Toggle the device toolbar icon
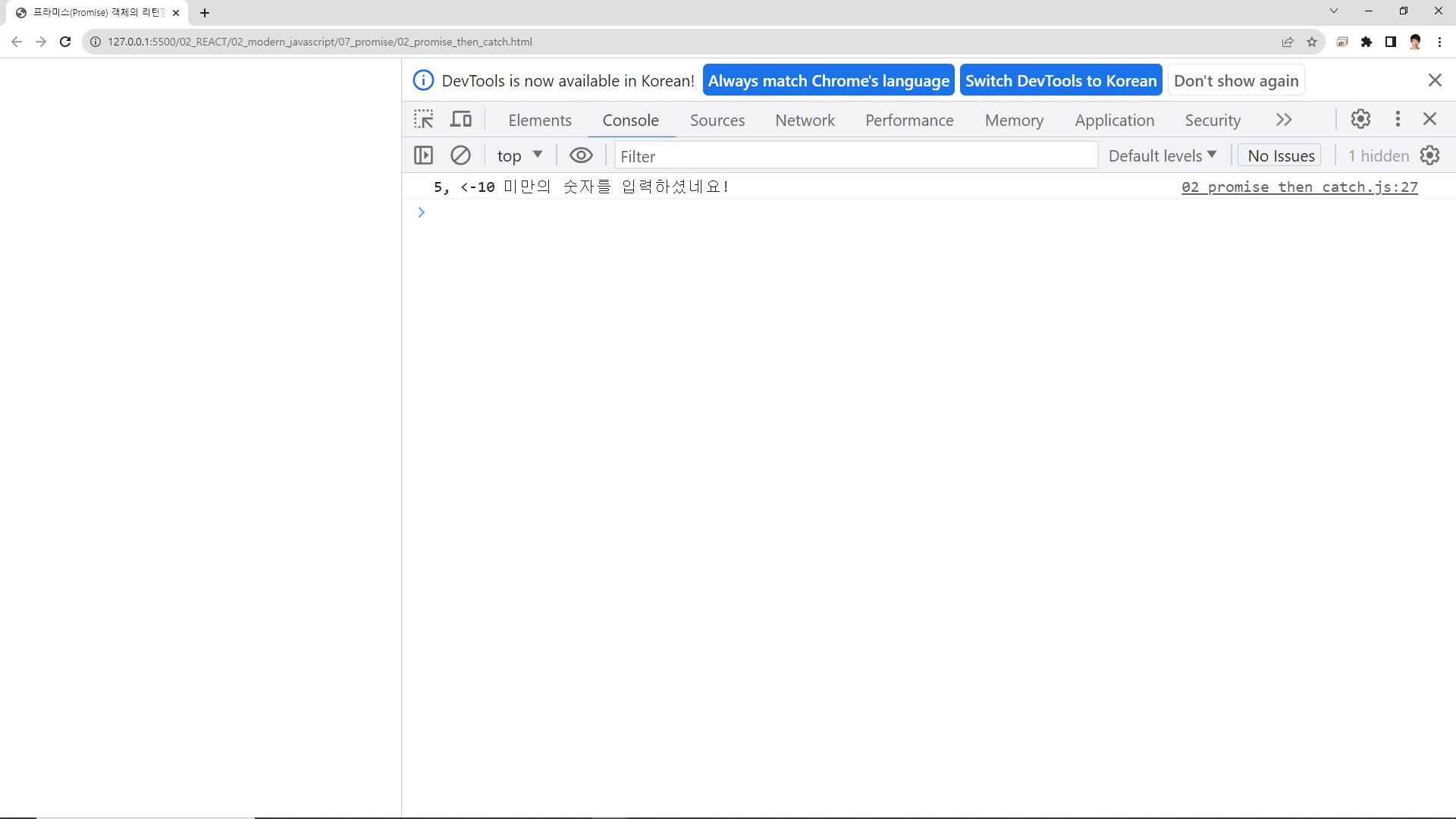This screenshot has width=1456, height=819. point(461,119)
